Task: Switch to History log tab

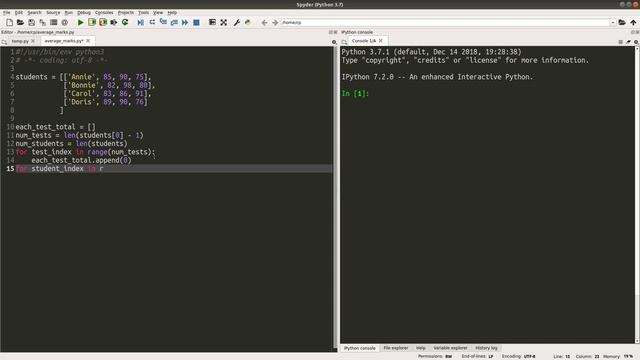Action: click(x=486, y=348)
